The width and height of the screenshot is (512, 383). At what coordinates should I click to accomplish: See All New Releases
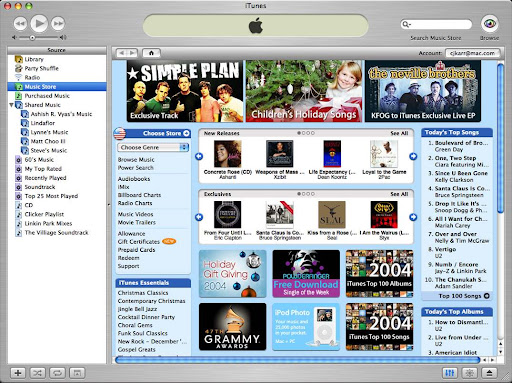(399, 133)
